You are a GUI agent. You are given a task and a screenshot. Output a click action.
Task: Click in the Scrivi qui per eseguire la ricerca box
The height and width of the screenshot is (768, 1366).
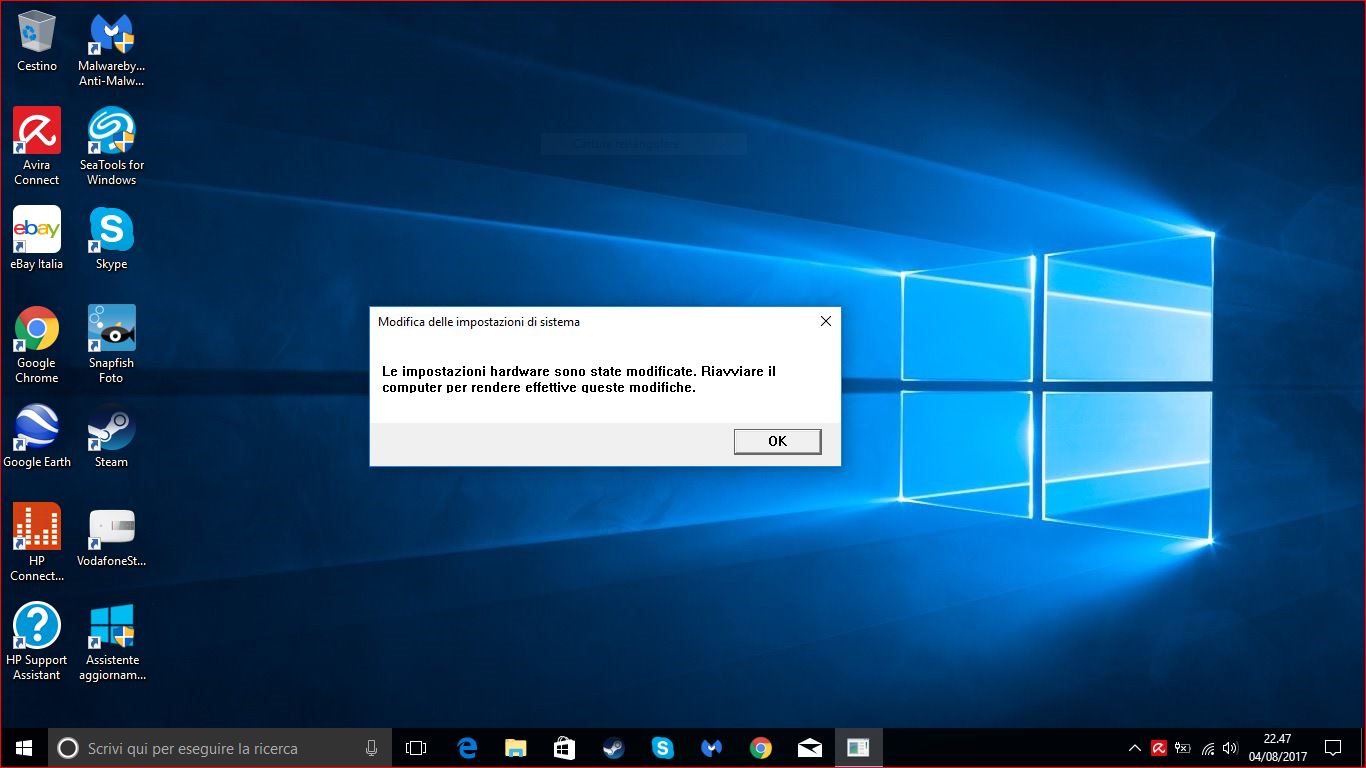tap(218, 748)
